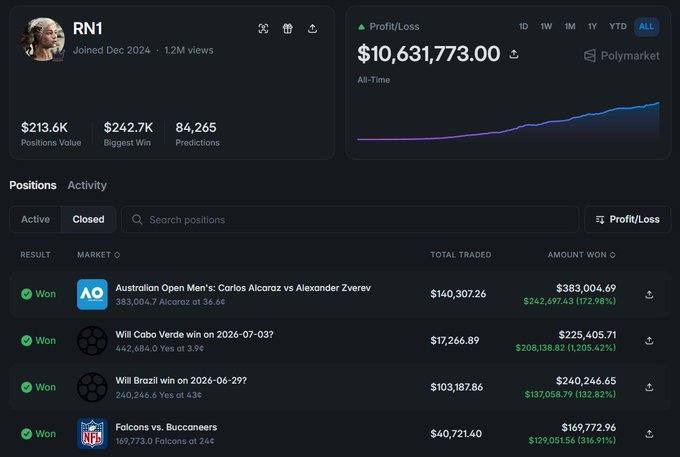
Task: Click the profit/loss line chart
Action: (x=508, y=121)
